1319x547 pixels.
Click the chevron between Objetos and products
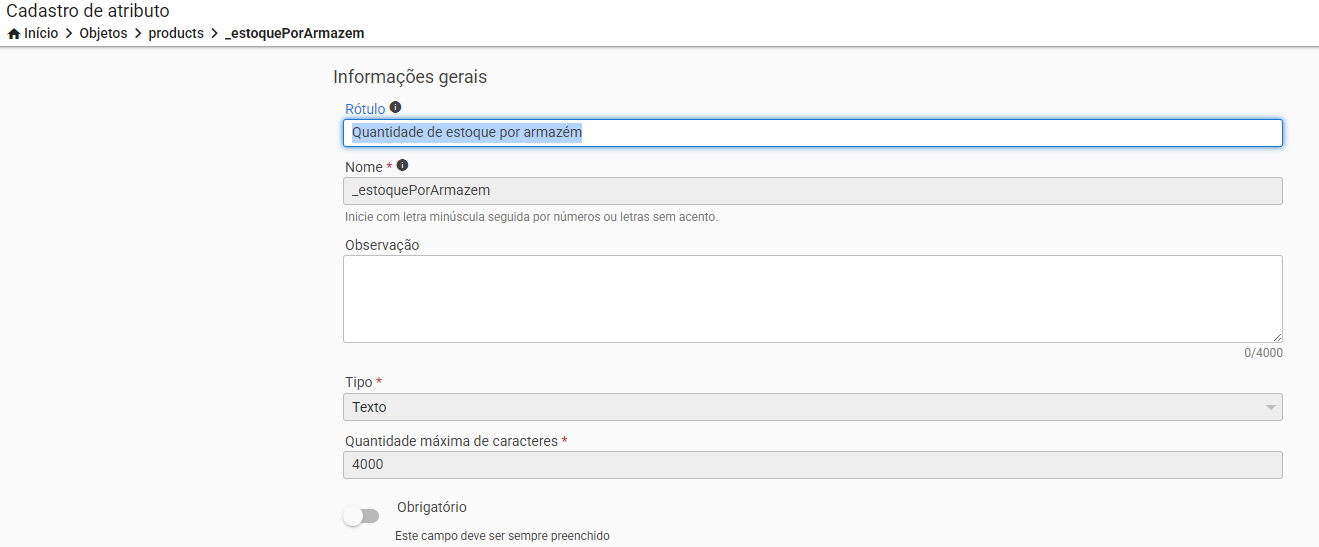pos(138,33)
